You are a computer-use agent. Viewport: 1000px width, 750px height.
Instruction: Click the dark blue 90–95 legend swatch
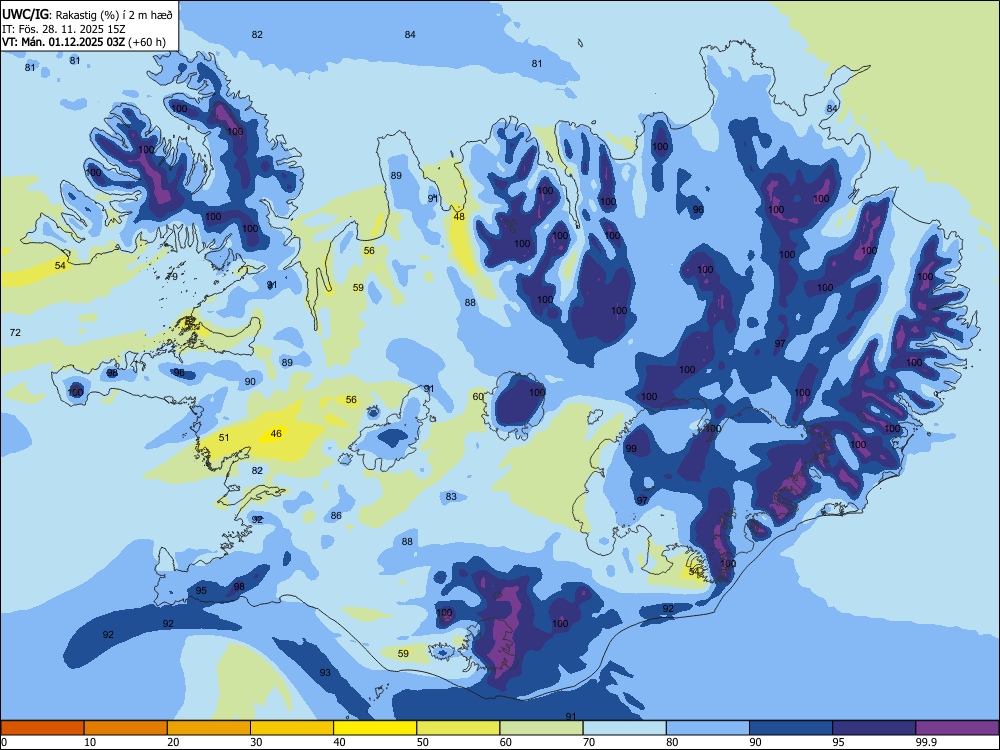pyautogui.click(x=791, y=728)
